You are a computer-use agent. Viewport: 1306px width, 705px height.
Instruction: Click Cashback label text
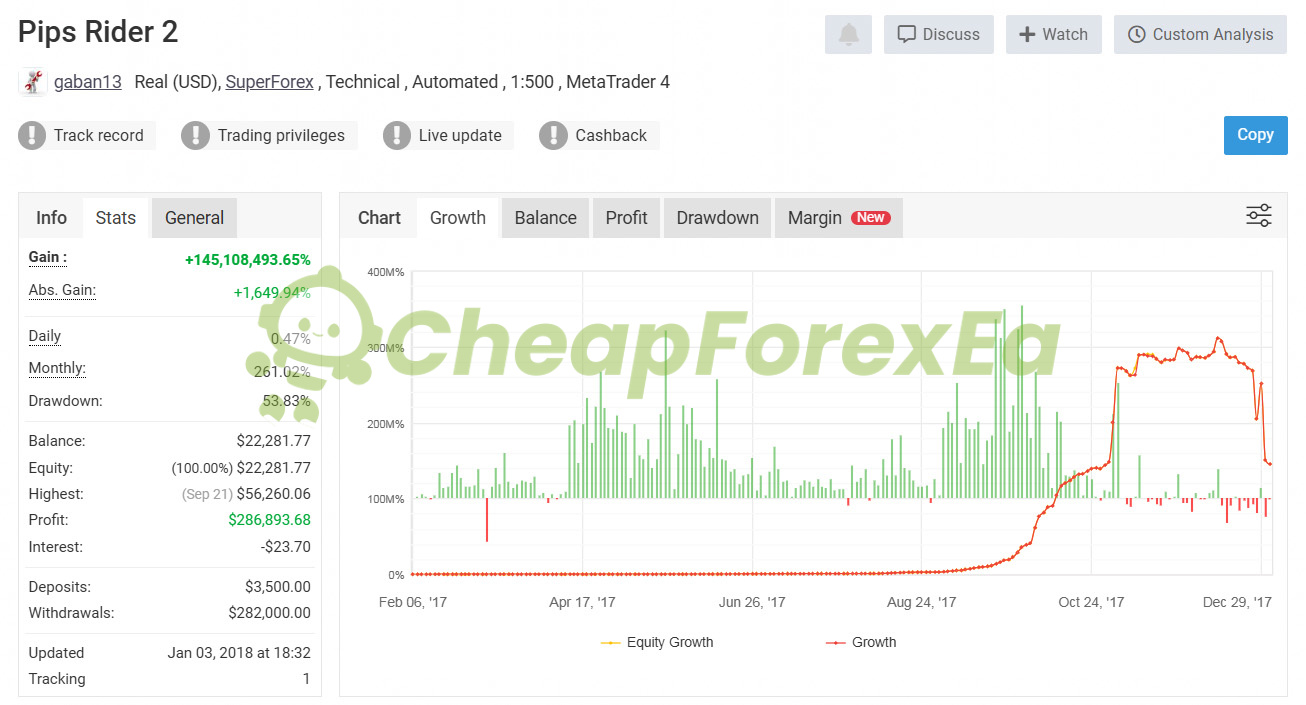pos(611,135)
